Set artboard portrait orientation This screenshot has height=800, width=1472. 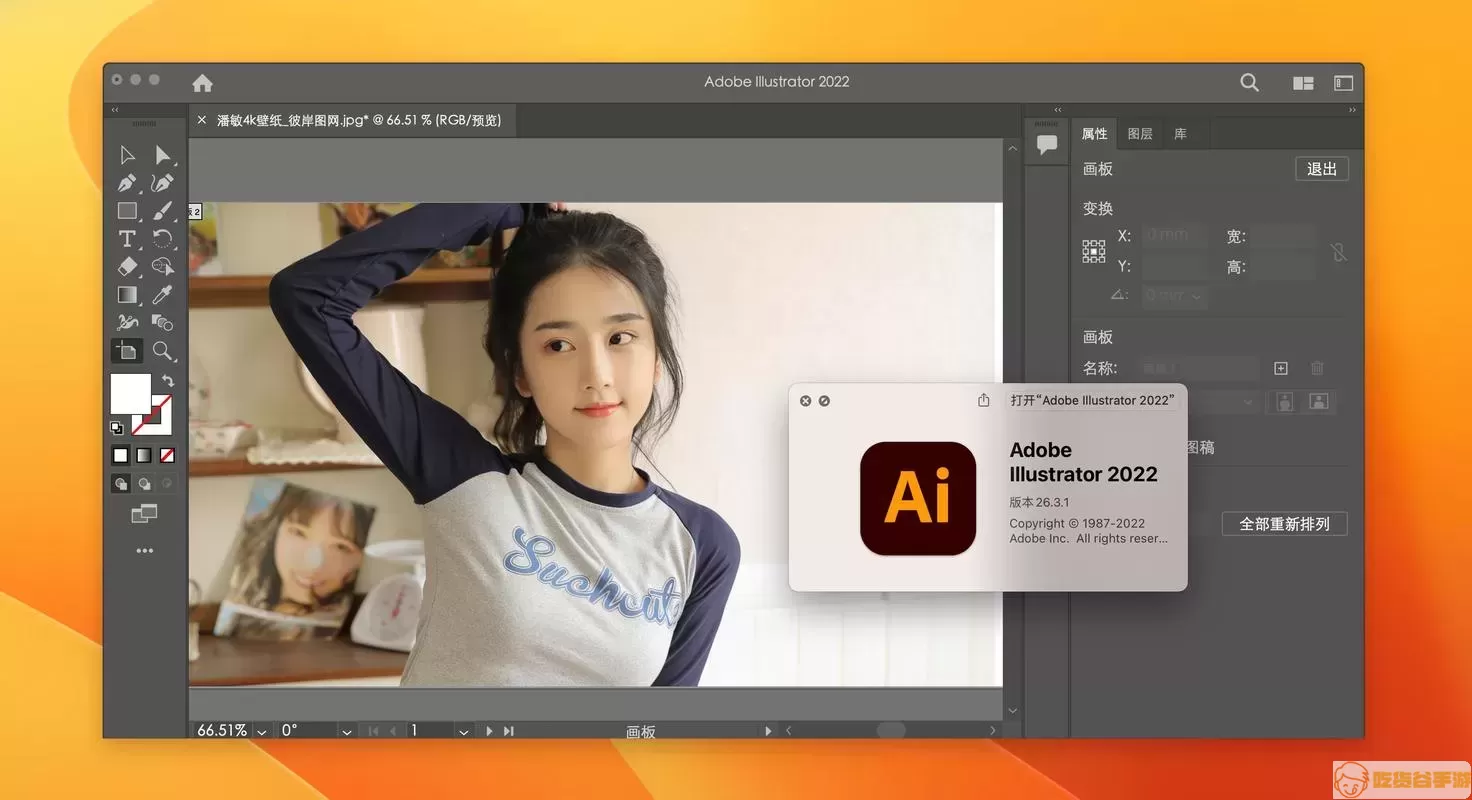coord(1285,401)
